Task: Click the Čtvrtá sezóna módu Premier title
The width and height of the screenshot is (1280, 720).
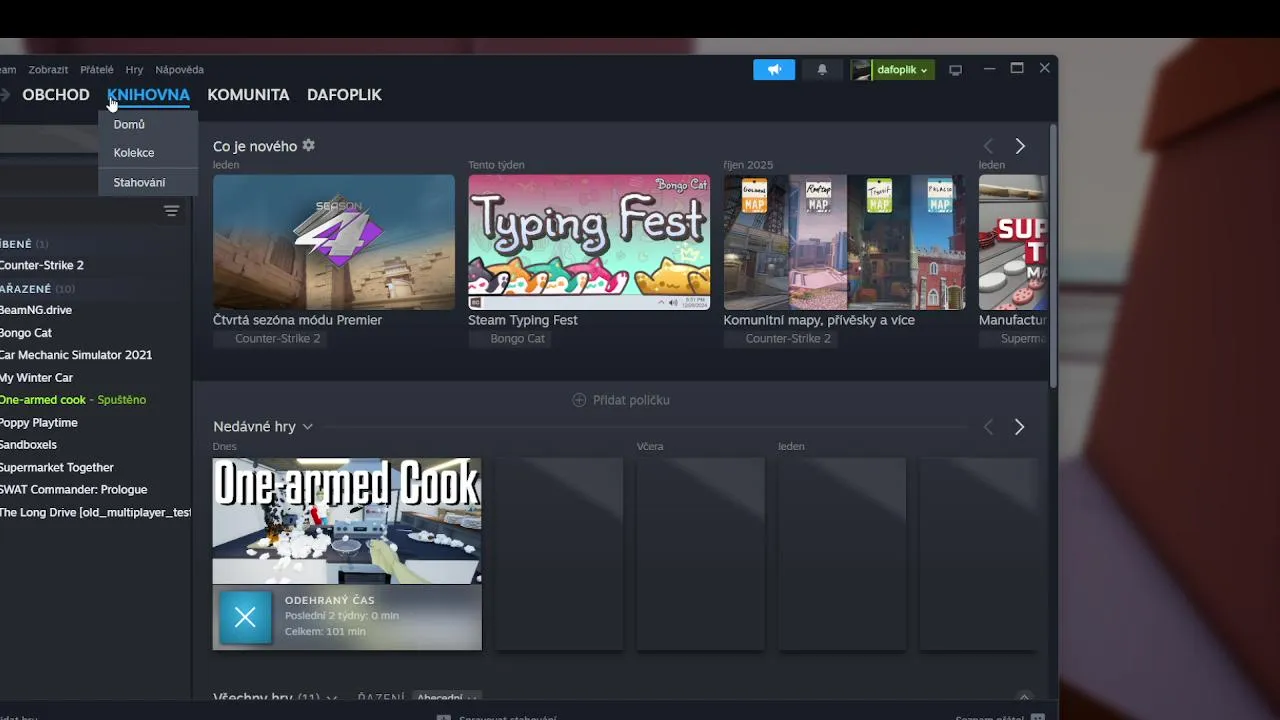Action: 297,320
